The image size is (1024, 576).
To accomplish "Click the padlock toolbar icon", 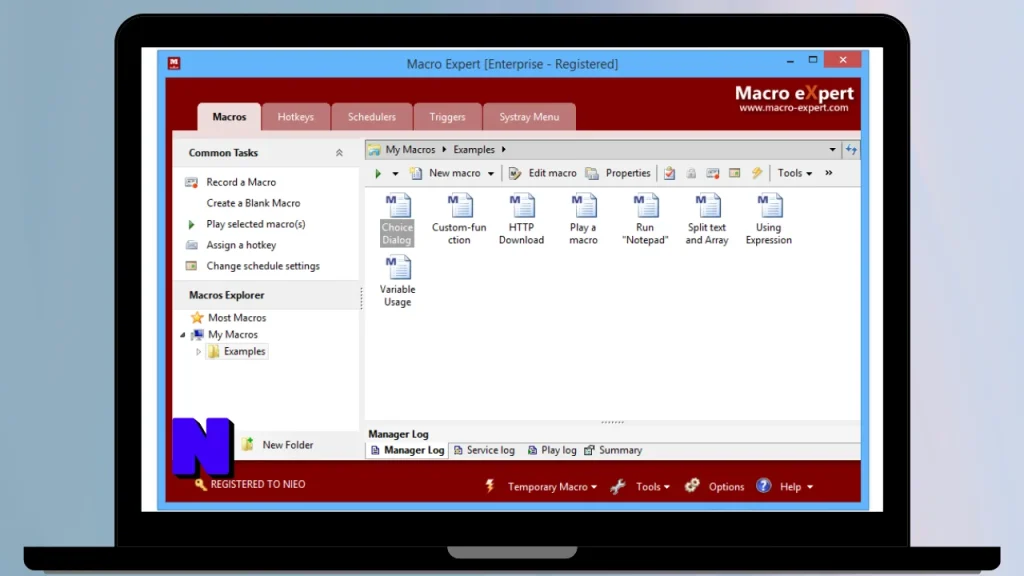I will pos(691,173).
